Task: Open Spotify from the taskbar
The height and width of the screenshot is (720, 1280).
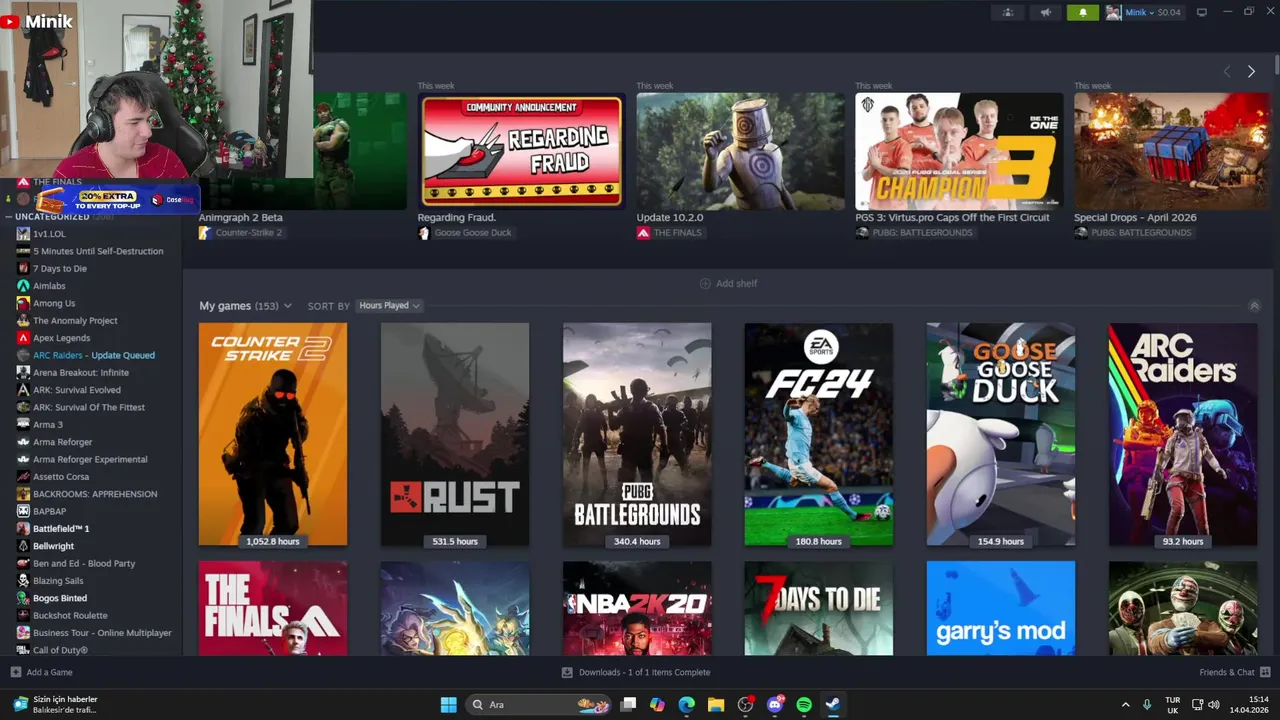Action: click(804, 705)
